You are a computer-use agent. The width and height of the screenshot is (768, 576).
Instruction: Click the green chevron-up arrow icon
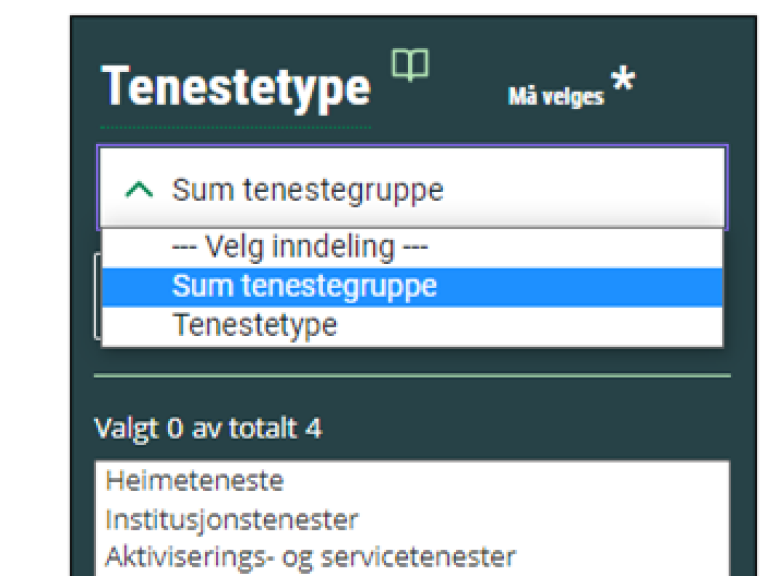[139, 190]
